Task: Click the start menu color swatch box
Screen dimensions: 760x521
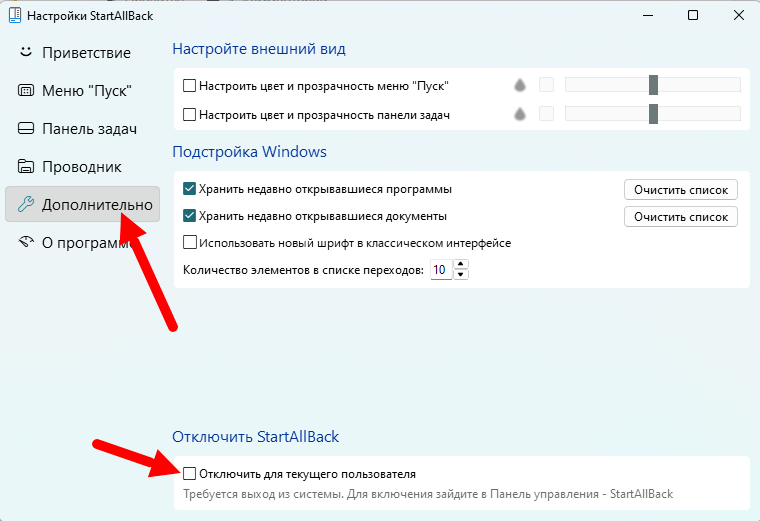Action: click(x=546, y=85)
